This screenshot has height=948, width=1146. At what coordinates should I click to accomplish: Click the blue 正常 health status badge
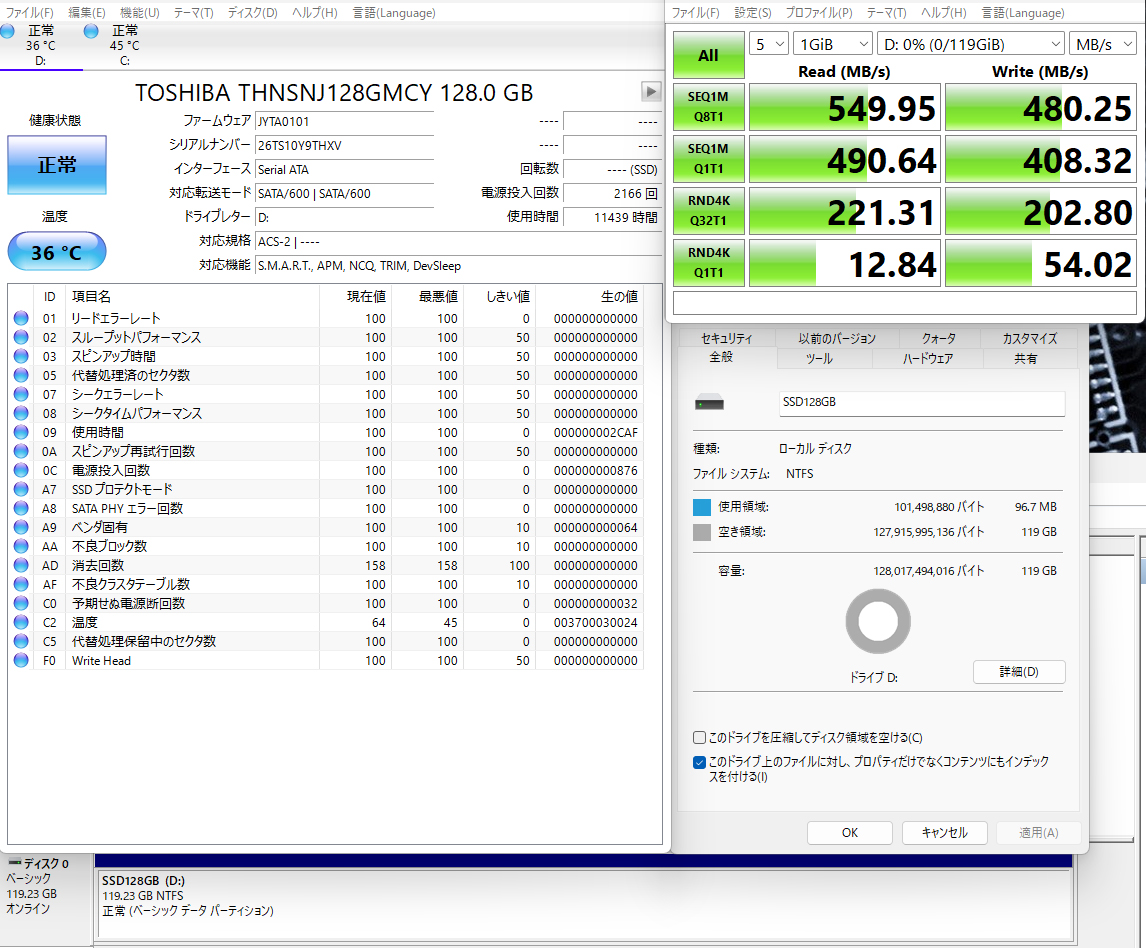[57, 165]
